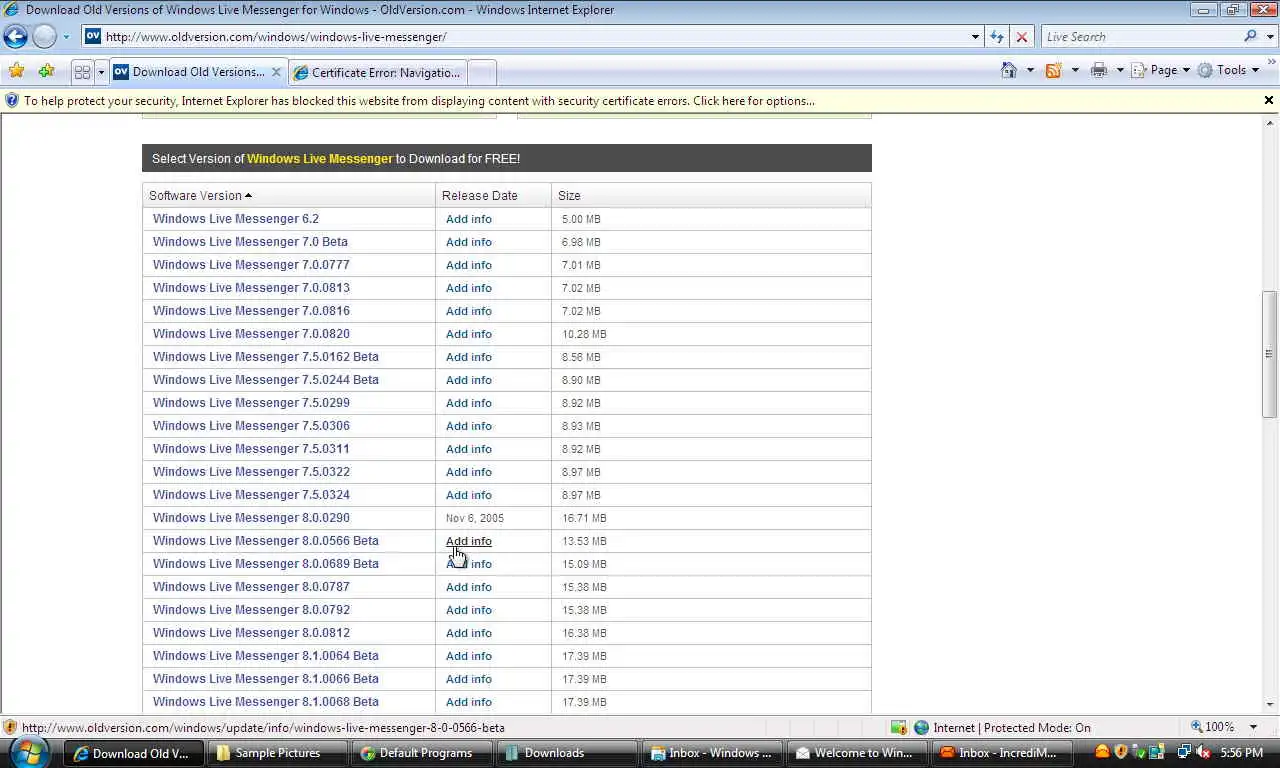This screenshot has height=768, width=1280.
Task: Open the Print options dropdown arrow
Action: [1120, 70]
